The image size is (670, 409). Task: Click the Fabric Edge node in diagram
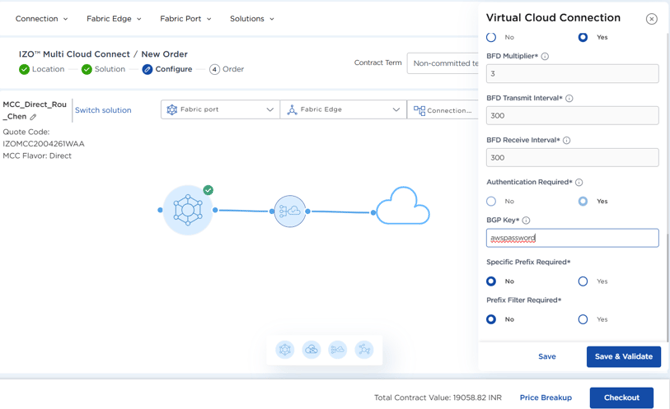(x=290, y=211)
